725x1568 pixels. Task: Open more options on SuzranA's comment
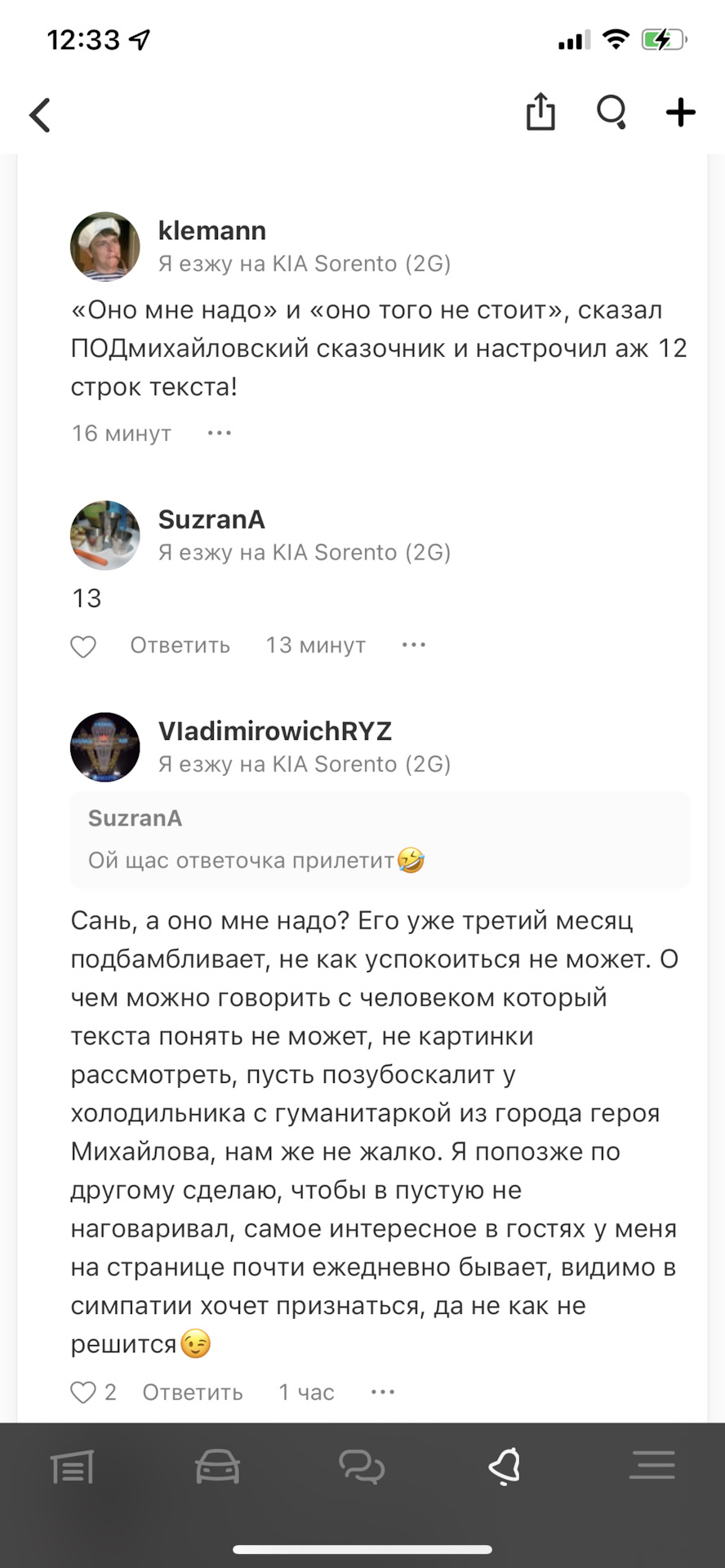(x=414, y=645)
